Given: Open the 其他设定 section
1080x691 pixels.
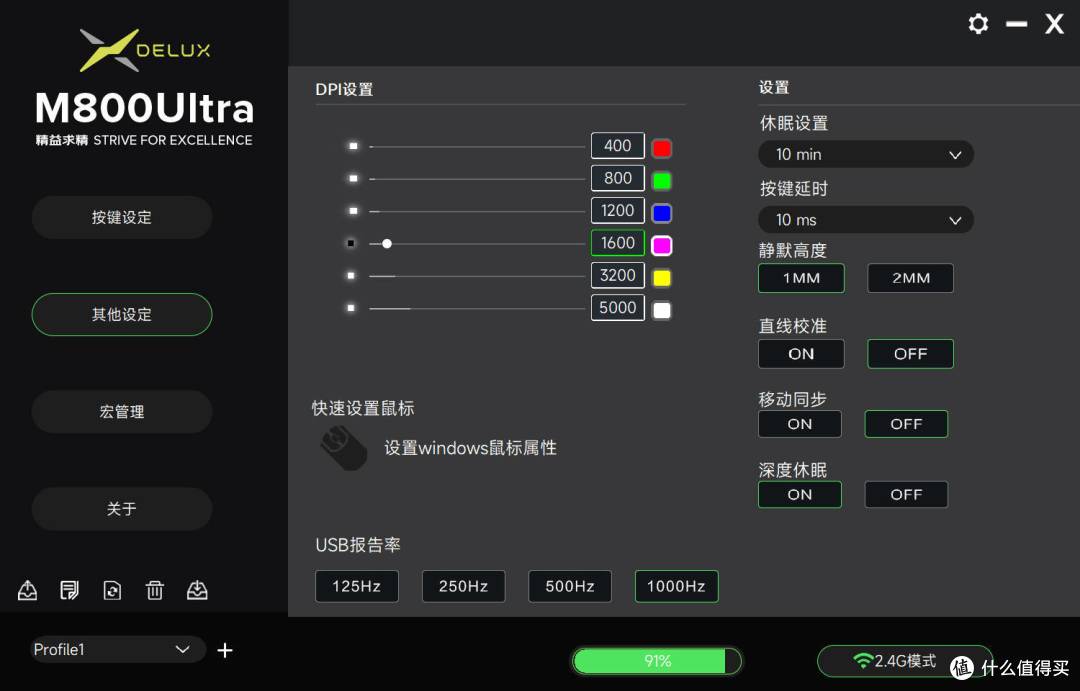Looking at the screenshot, I should (122, 315).
